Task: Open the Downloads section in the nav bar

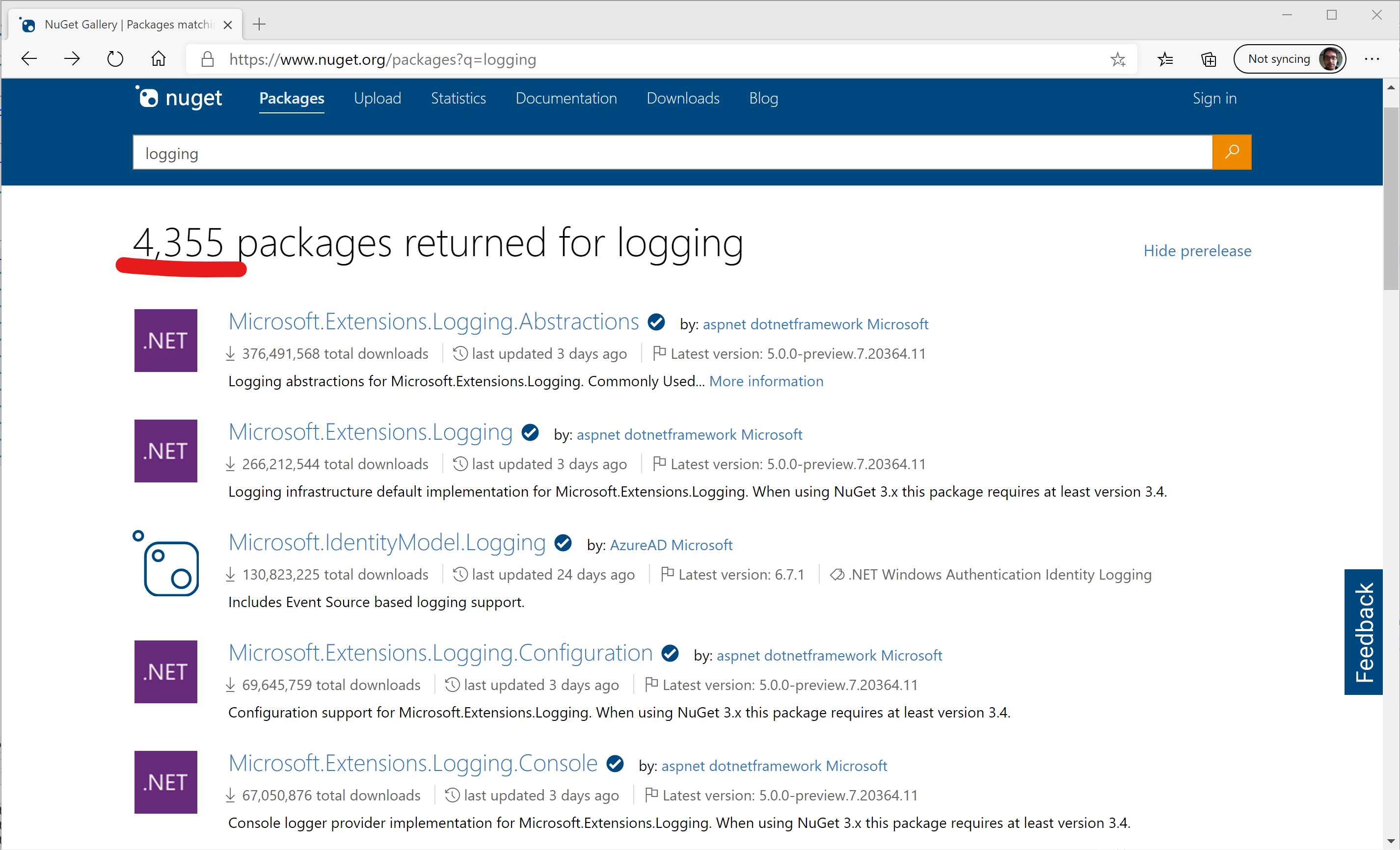Action: pos(682,98)
